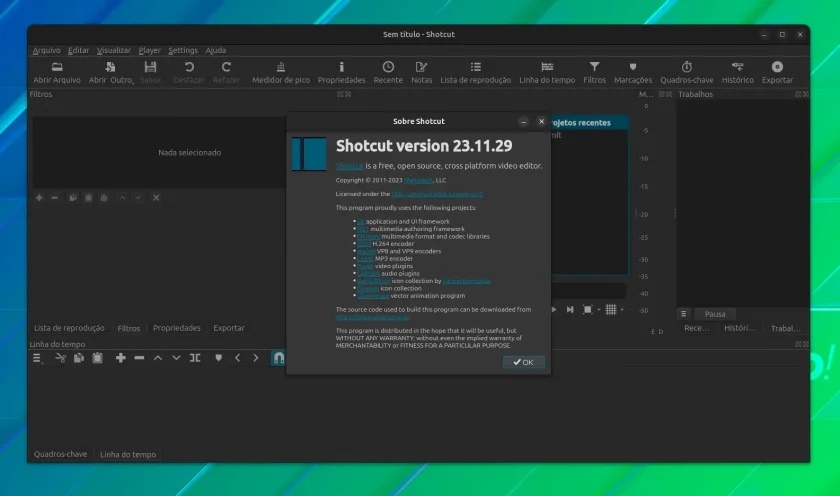Minimize the Sobre Shotcut dialog
This screenshot has height=496, width=840.
coord(523,122)
